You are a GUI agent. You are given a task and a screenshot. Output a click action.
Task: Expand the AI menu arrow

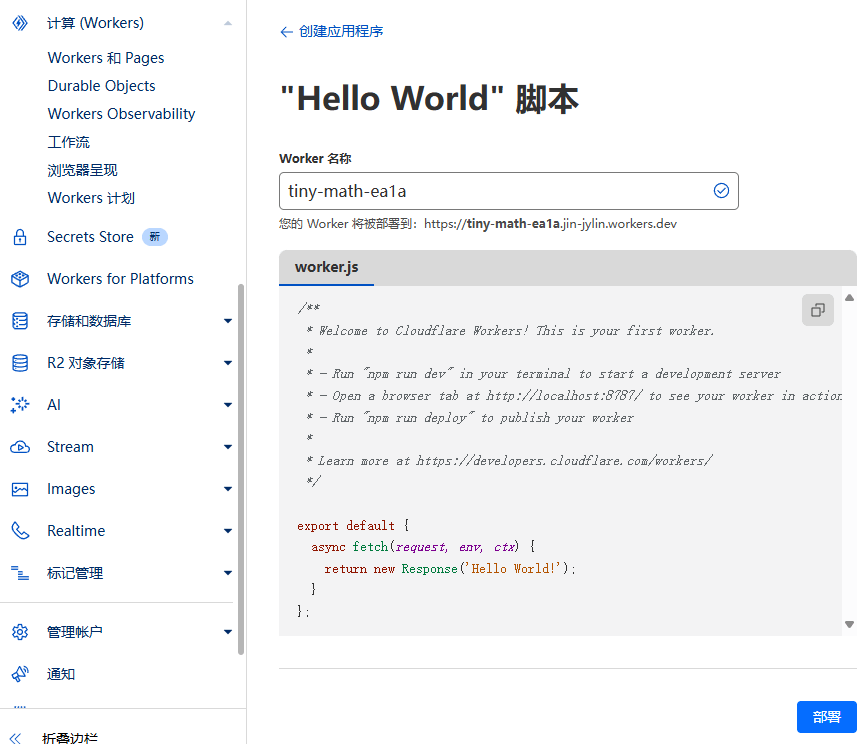(x=228, y=405)
